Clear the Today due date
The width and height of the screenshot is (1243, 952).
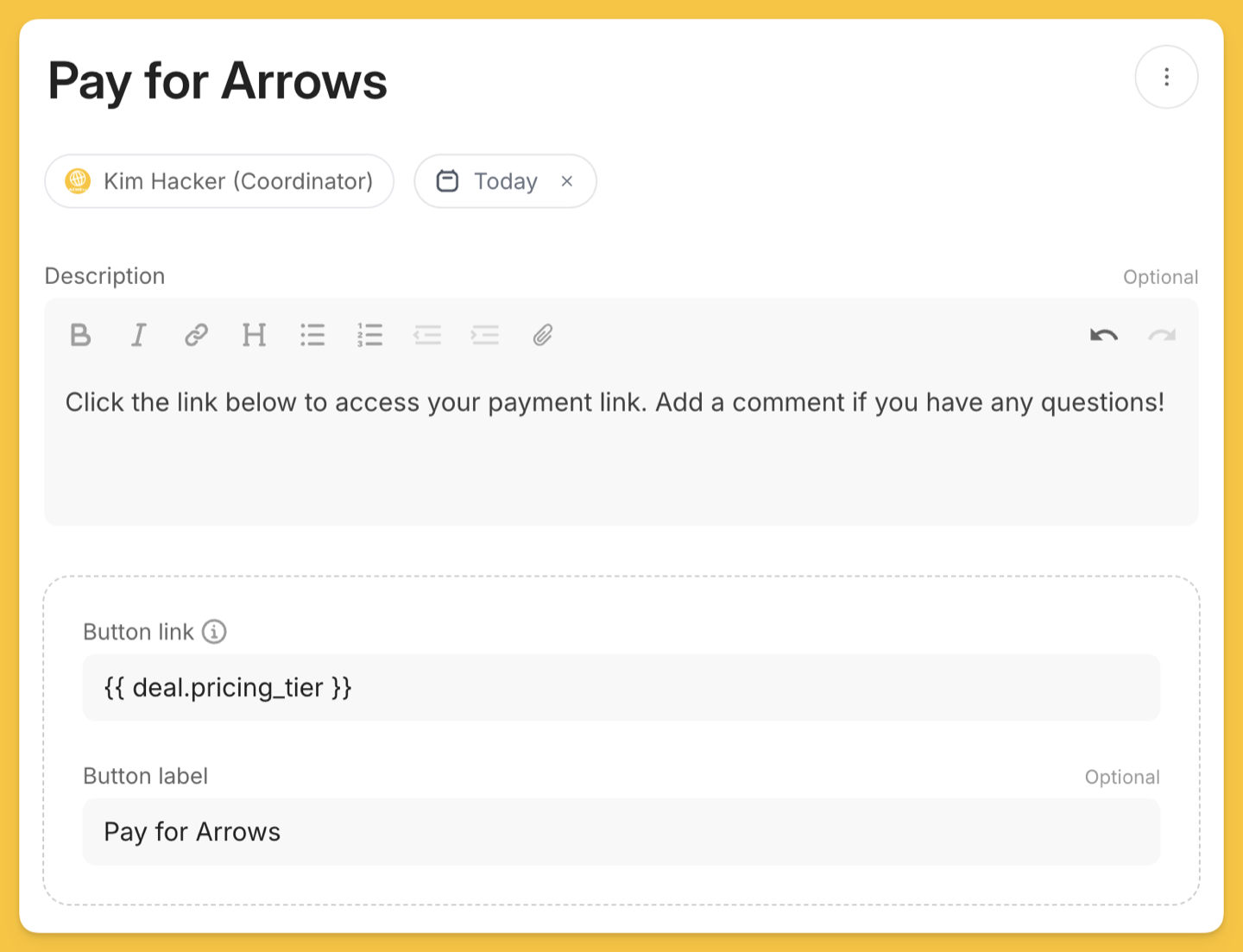[x=567, y=181]
